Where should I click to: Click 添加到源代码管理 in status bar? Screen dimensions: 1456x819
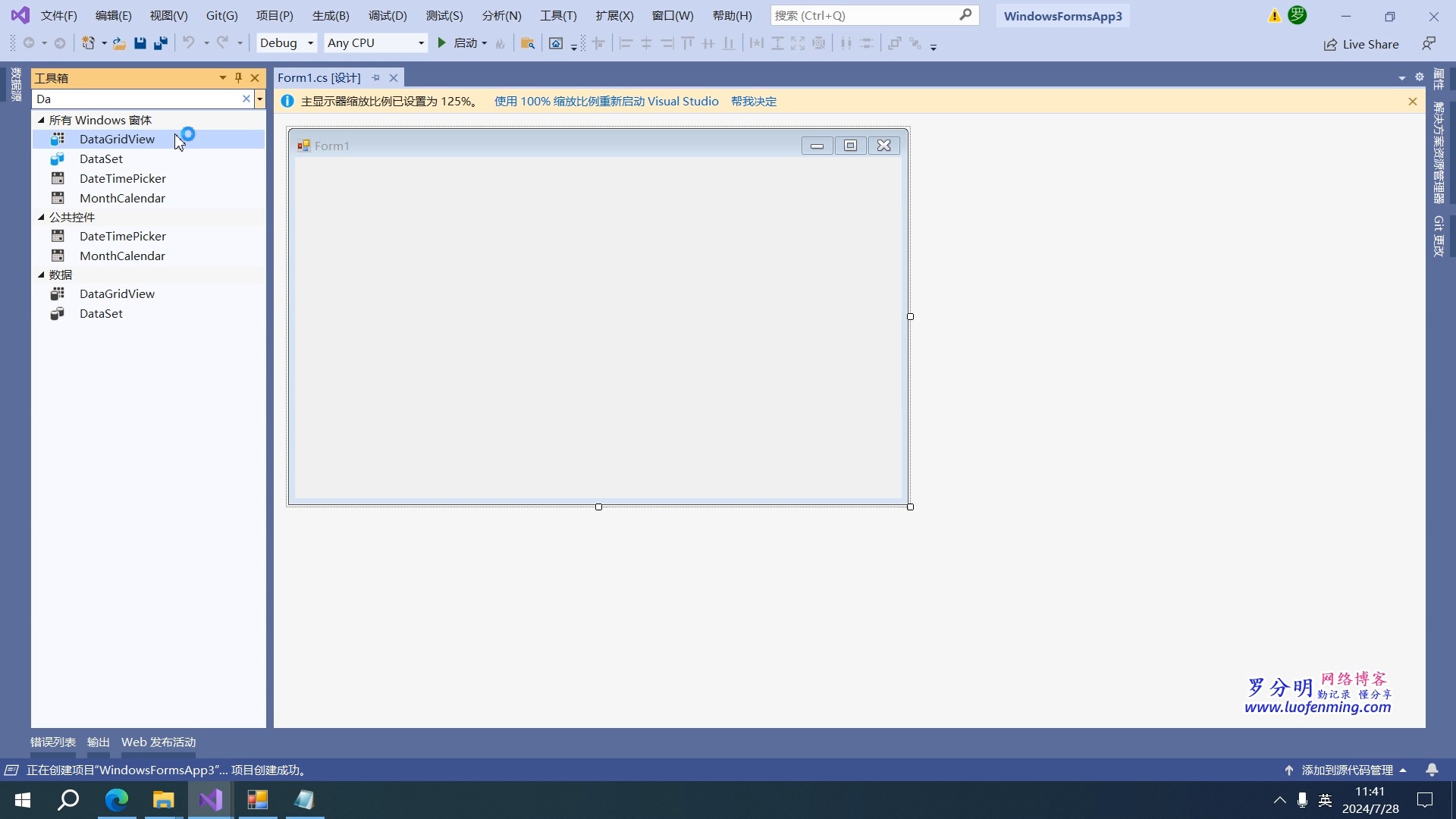point(1347,770)
